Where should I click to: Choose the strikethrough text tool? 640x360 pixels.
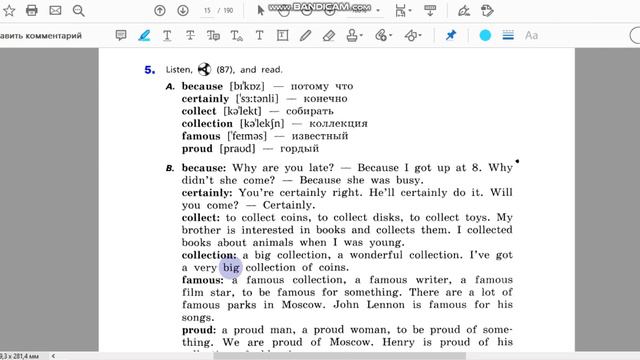click(x=190, y=36)
